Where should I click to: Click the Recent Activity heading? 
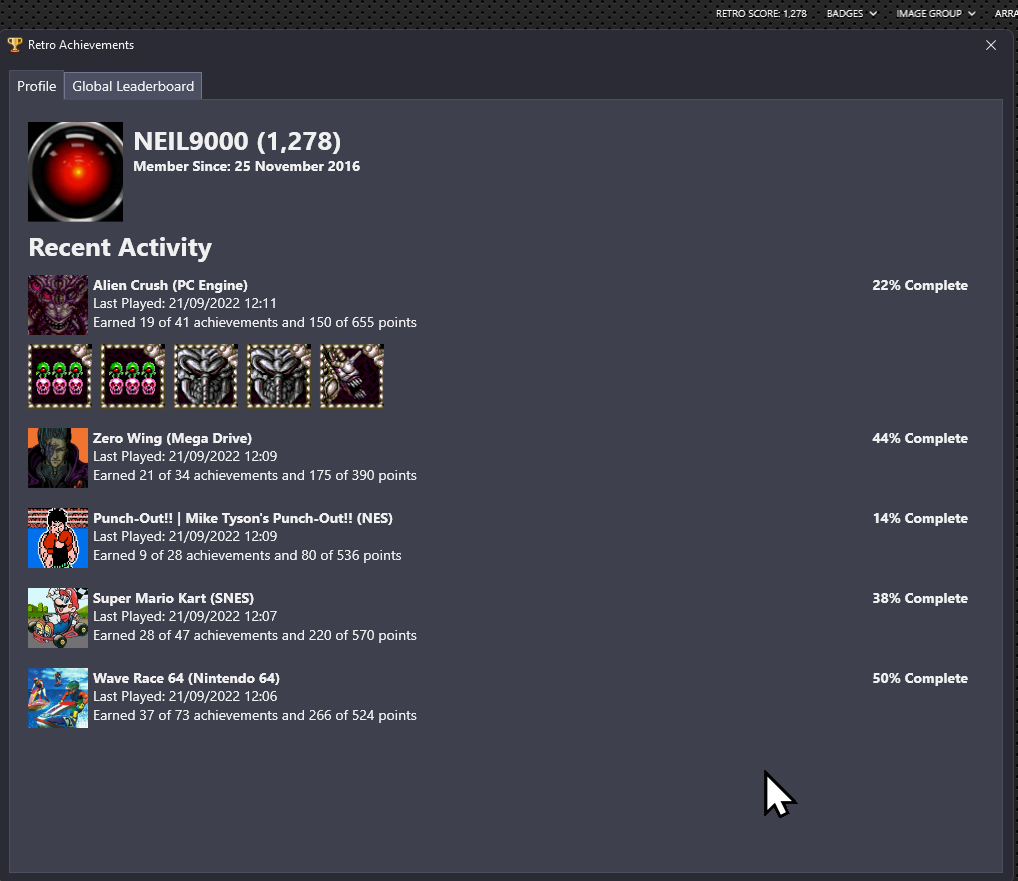point(120,247)
